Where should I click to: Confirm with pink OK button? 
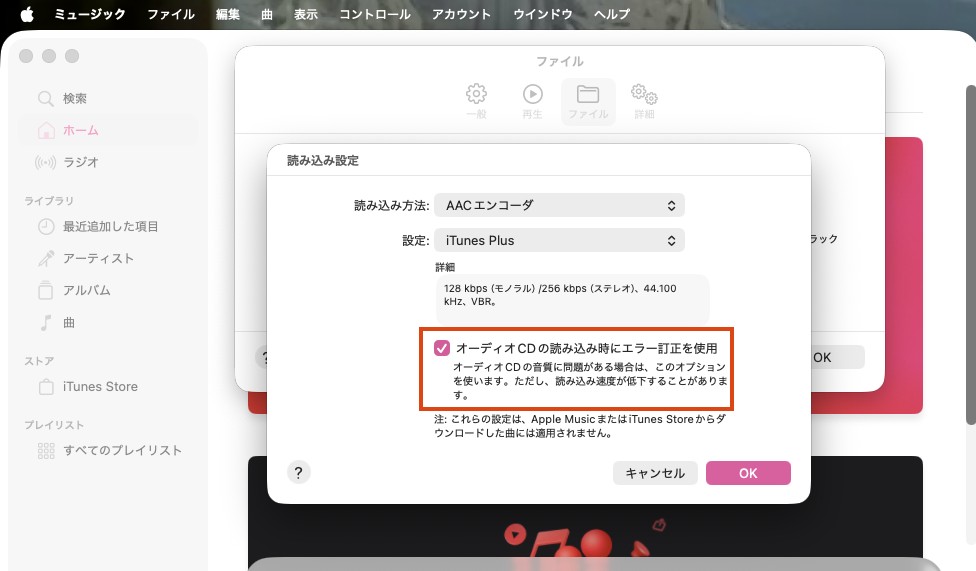[748, 473]
